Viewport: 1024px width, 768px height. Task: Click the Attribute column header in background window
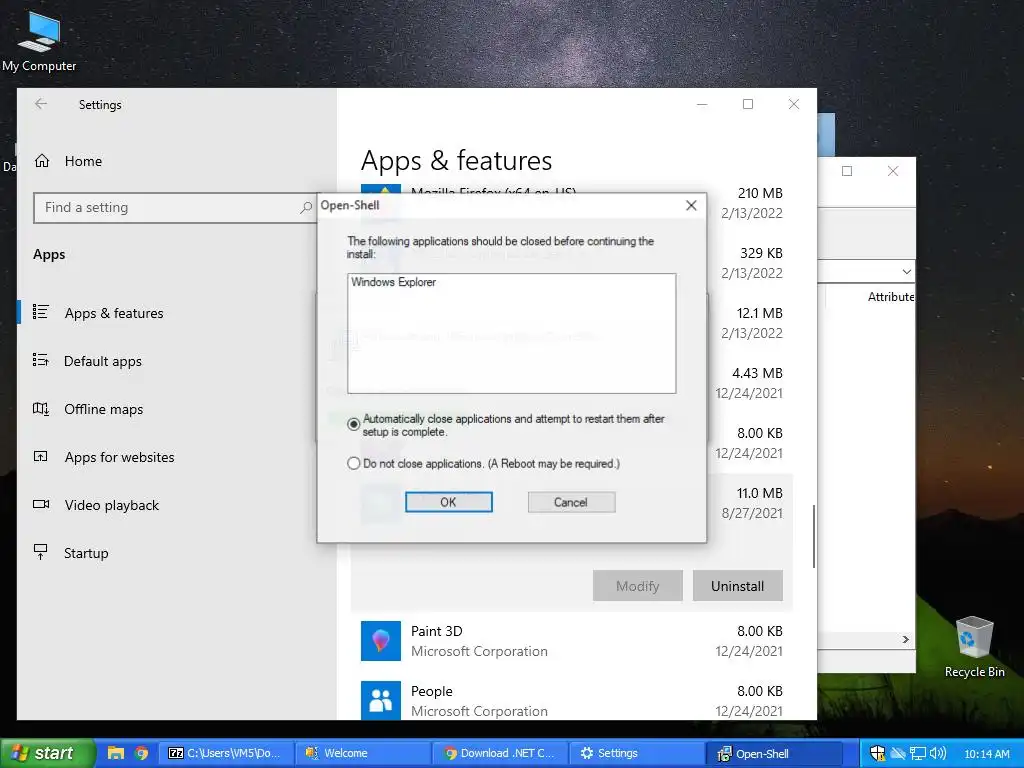pyautogui.click(x=891, y=297)
